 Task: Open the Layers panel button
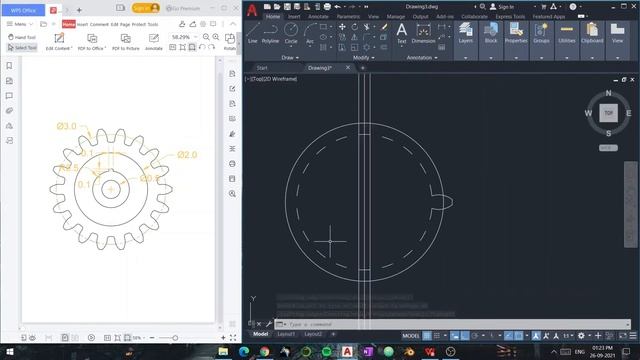(465, 33)
